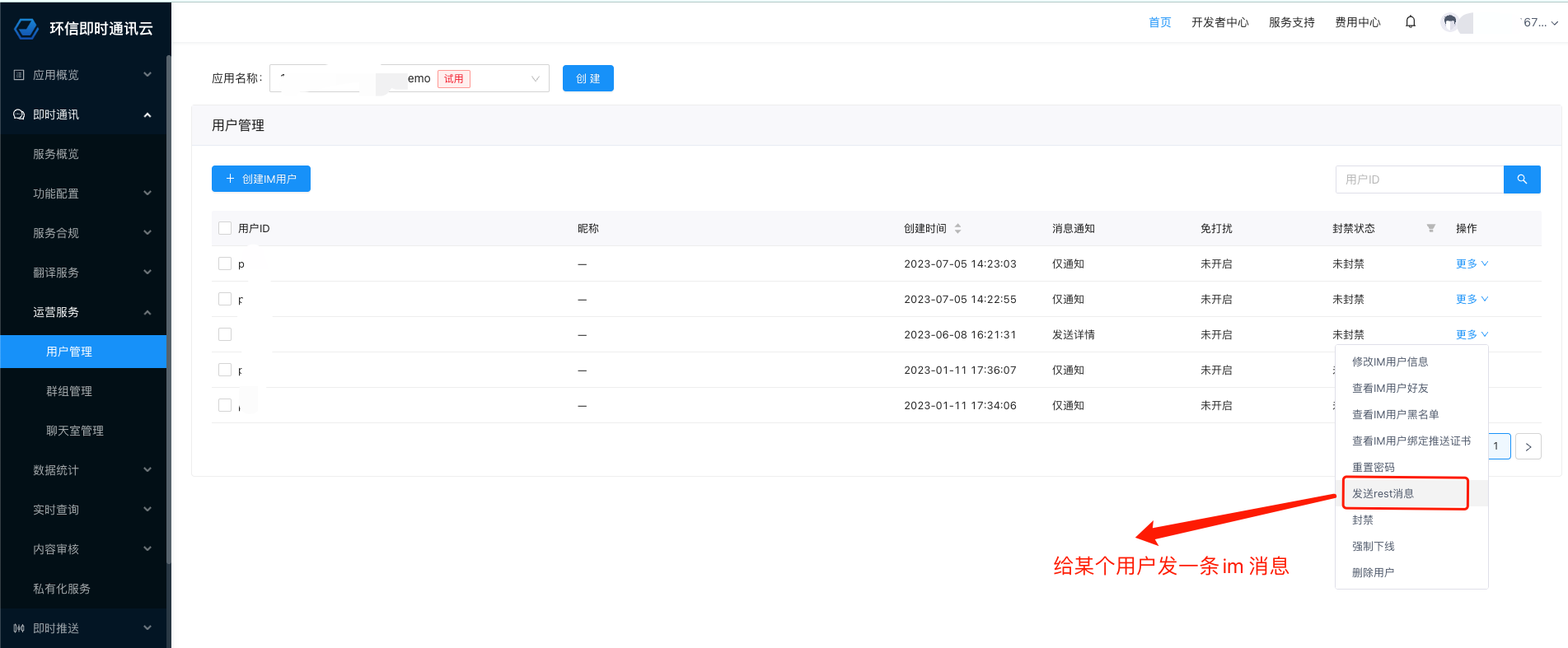Select 用户管理 in the sidebar
The height and width of the screenshot is (648, 1568).
pyautogui.click(x=83, y=352)
